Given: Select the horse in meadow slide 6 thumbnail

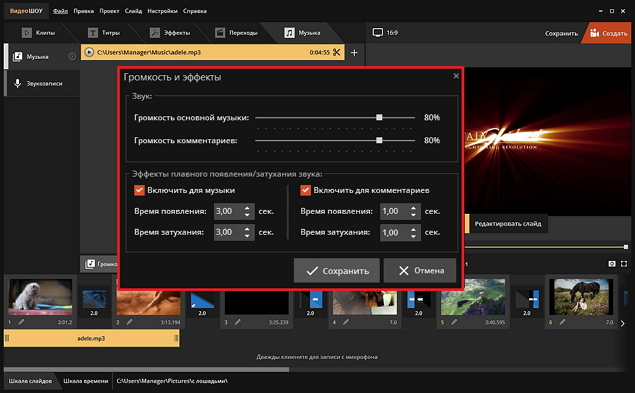Looking at the screenshot, I should [581, 297].
